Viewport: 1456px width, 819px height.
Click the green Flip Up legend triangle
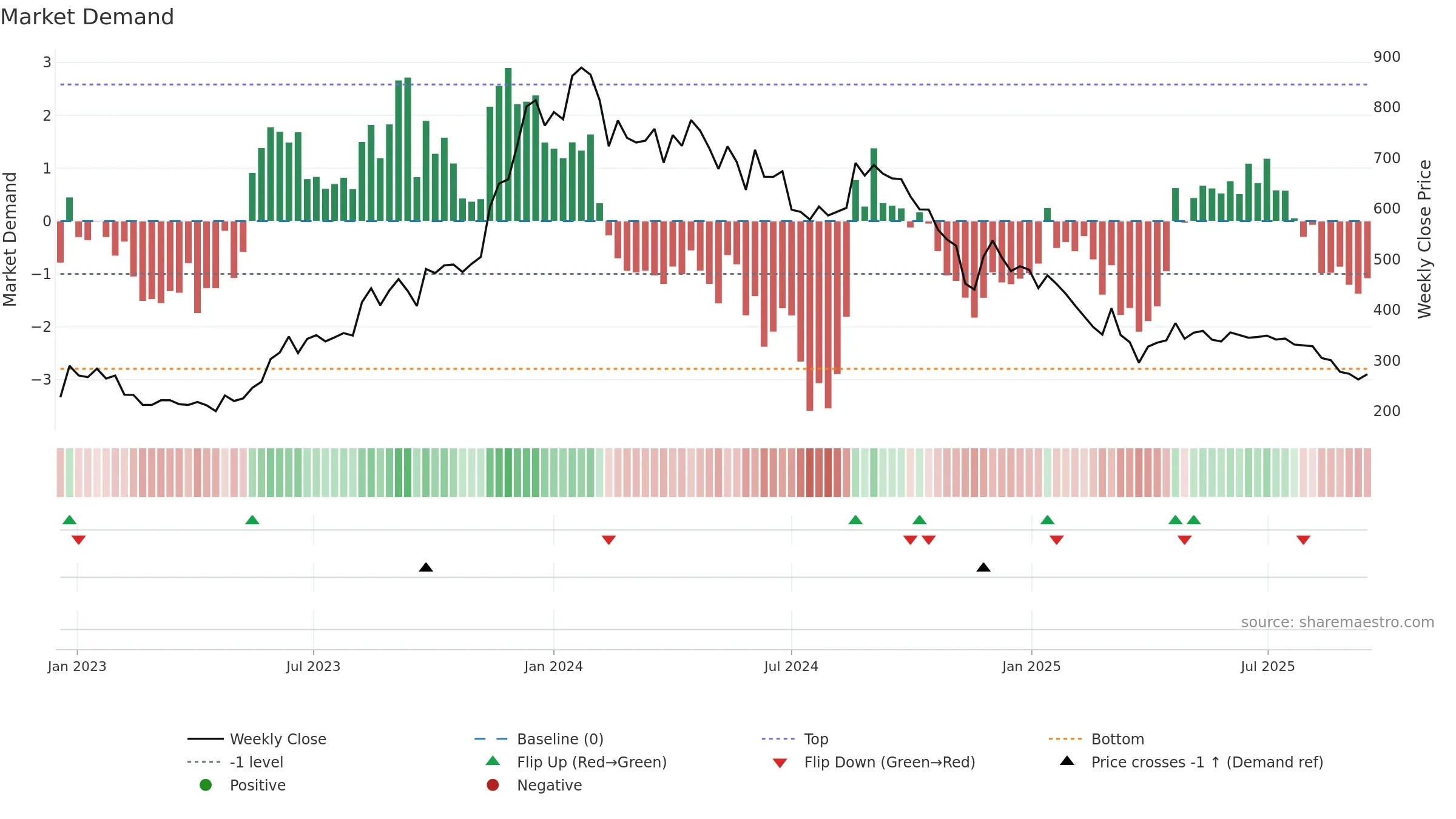tap(493, 761)
